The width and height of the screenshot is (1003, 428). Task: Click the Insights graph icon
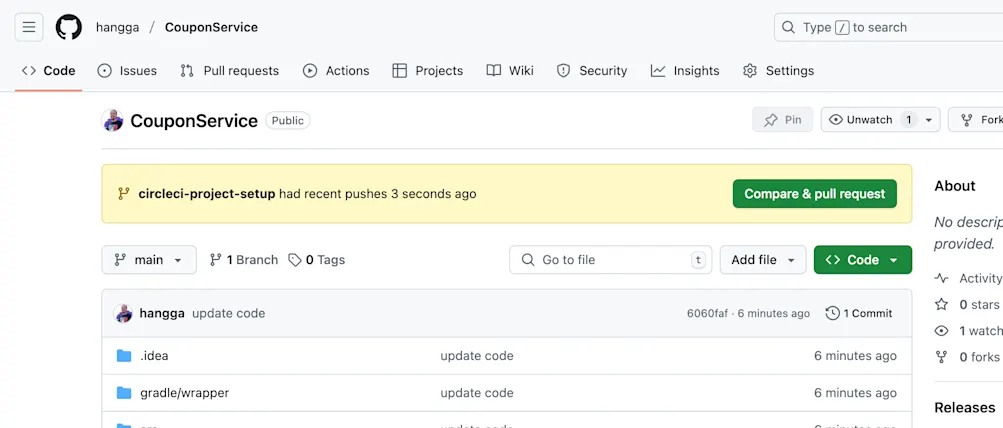658,71
